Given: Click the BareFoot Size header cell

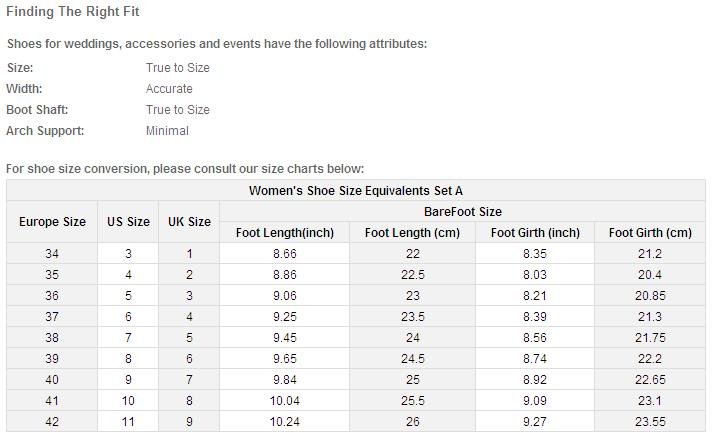Looking at the screenshot, I should pos(462,212).
